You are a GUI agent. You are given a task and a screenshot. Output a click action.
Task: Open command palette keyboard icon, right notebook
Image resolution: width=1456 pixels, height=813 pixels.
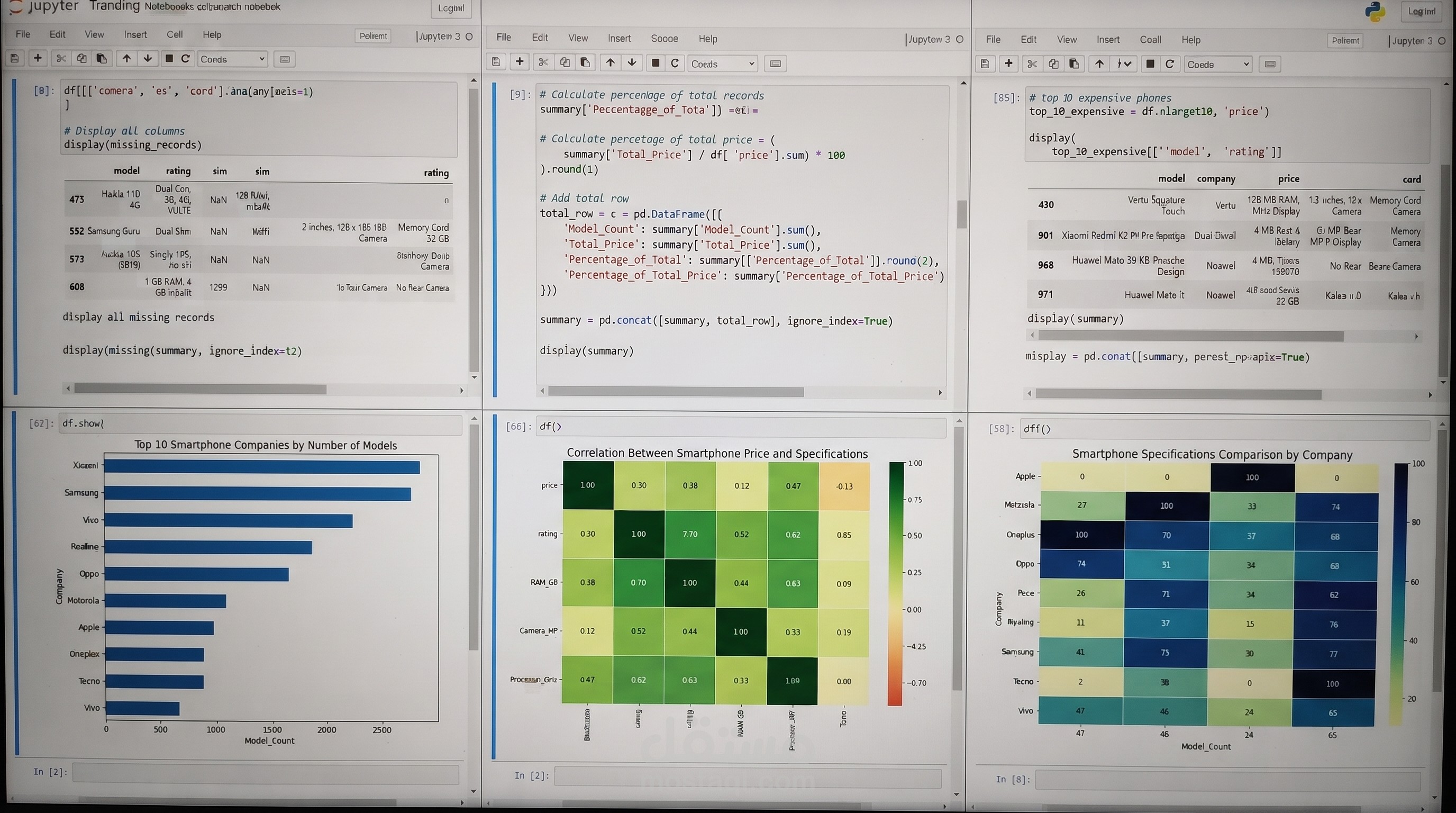click(1269, 65)
